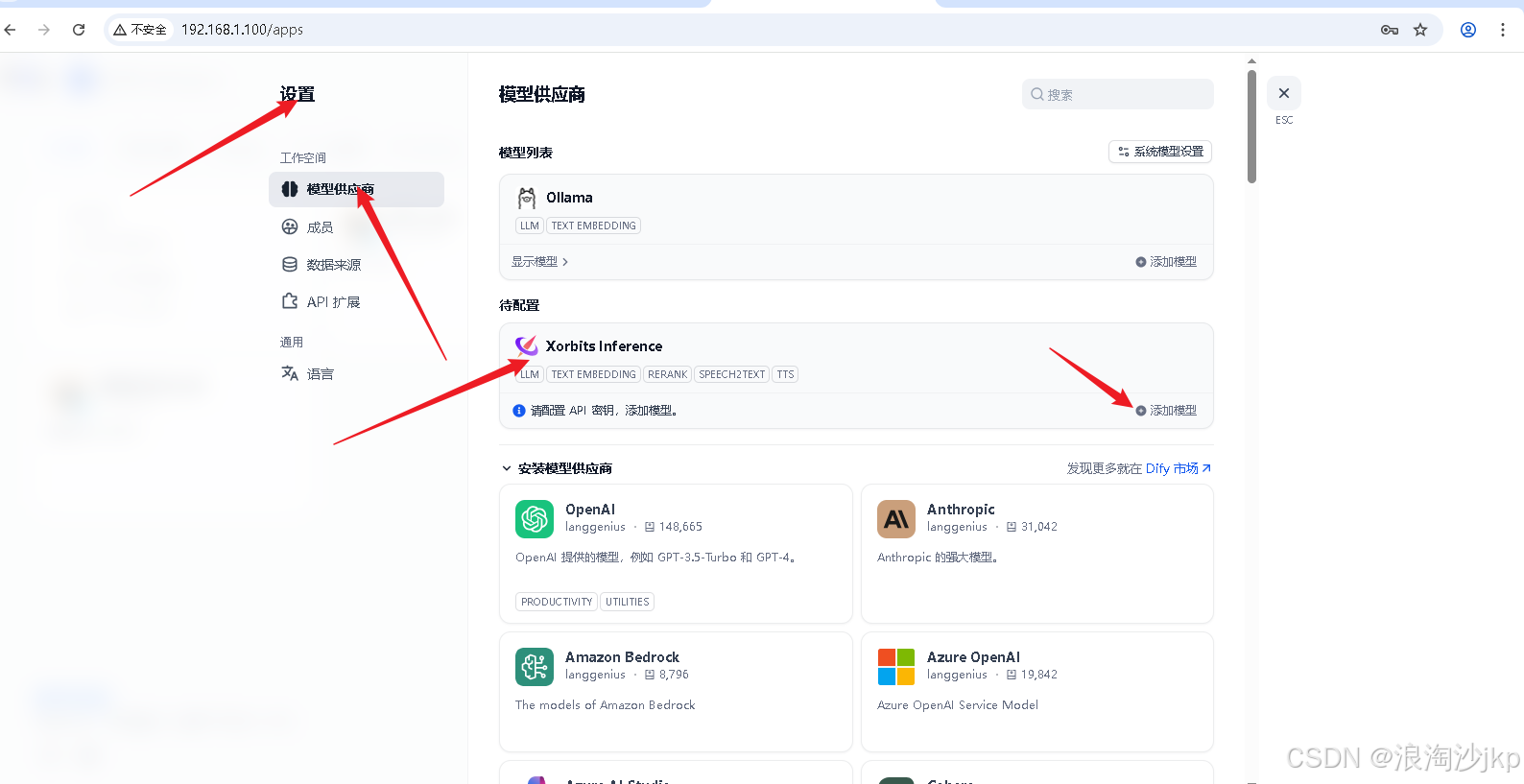The width and height of the screenshot is (1524, 784).
Task: Click the info icon beside the API key notice
Action: pyautogui.click(x=519, y=411)
